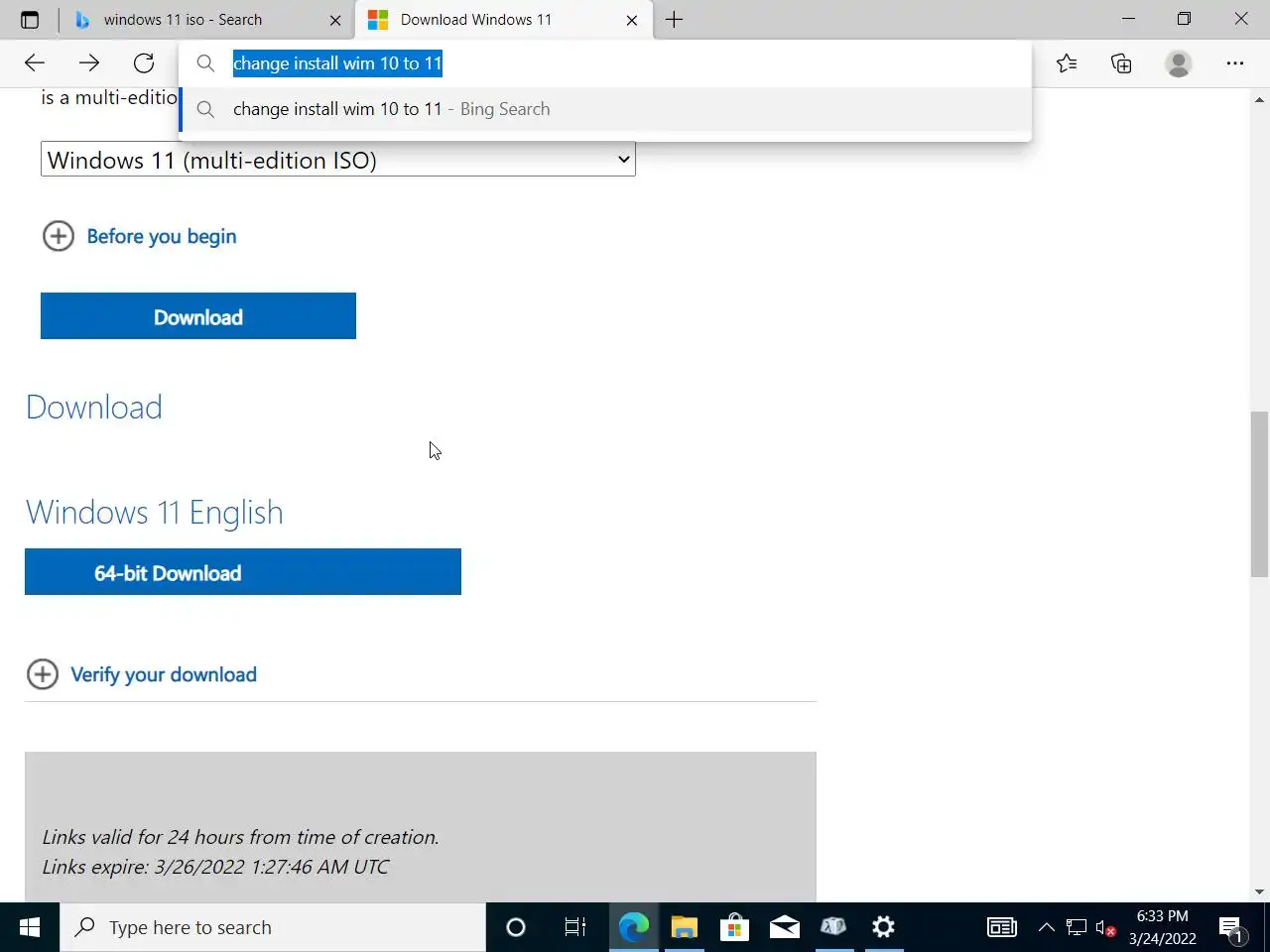Viewport: 1270px width, 952px height.
Task: Open Task View on taskbar
Action: pyautogui.click(x=575, y=927)
